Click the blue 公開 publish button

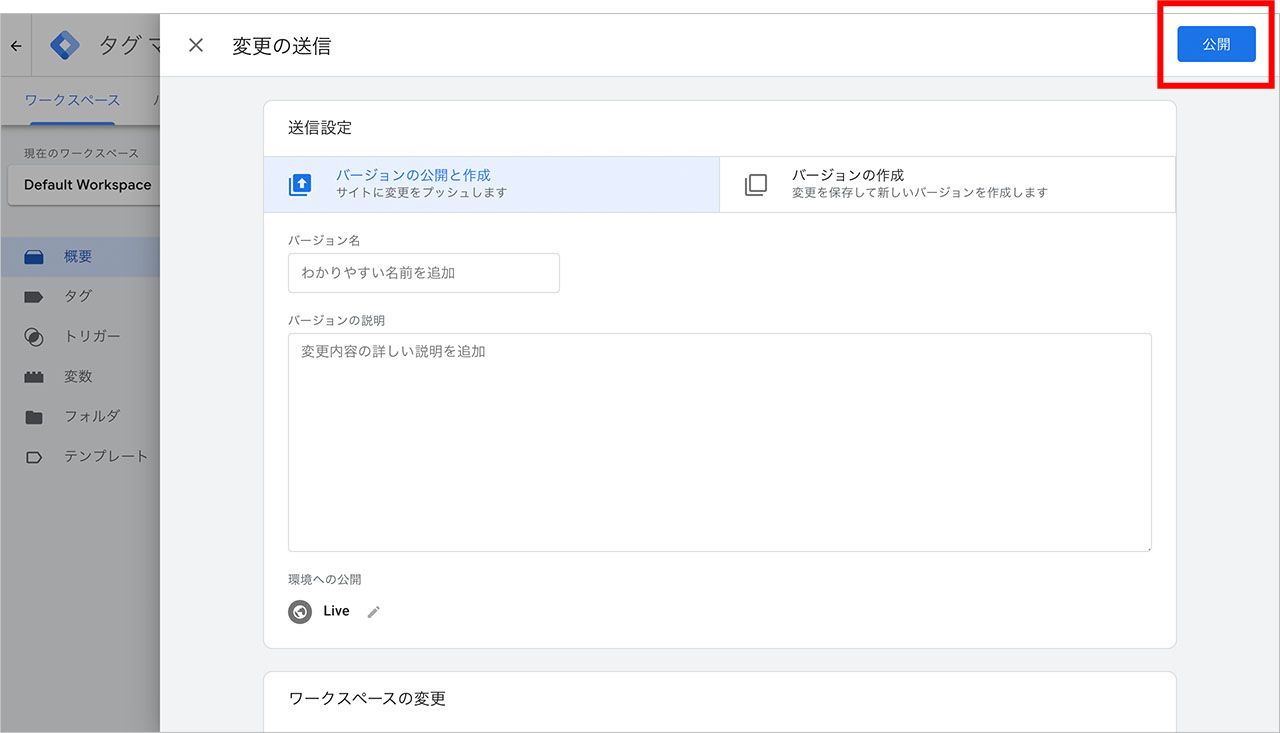[1217, 44]
